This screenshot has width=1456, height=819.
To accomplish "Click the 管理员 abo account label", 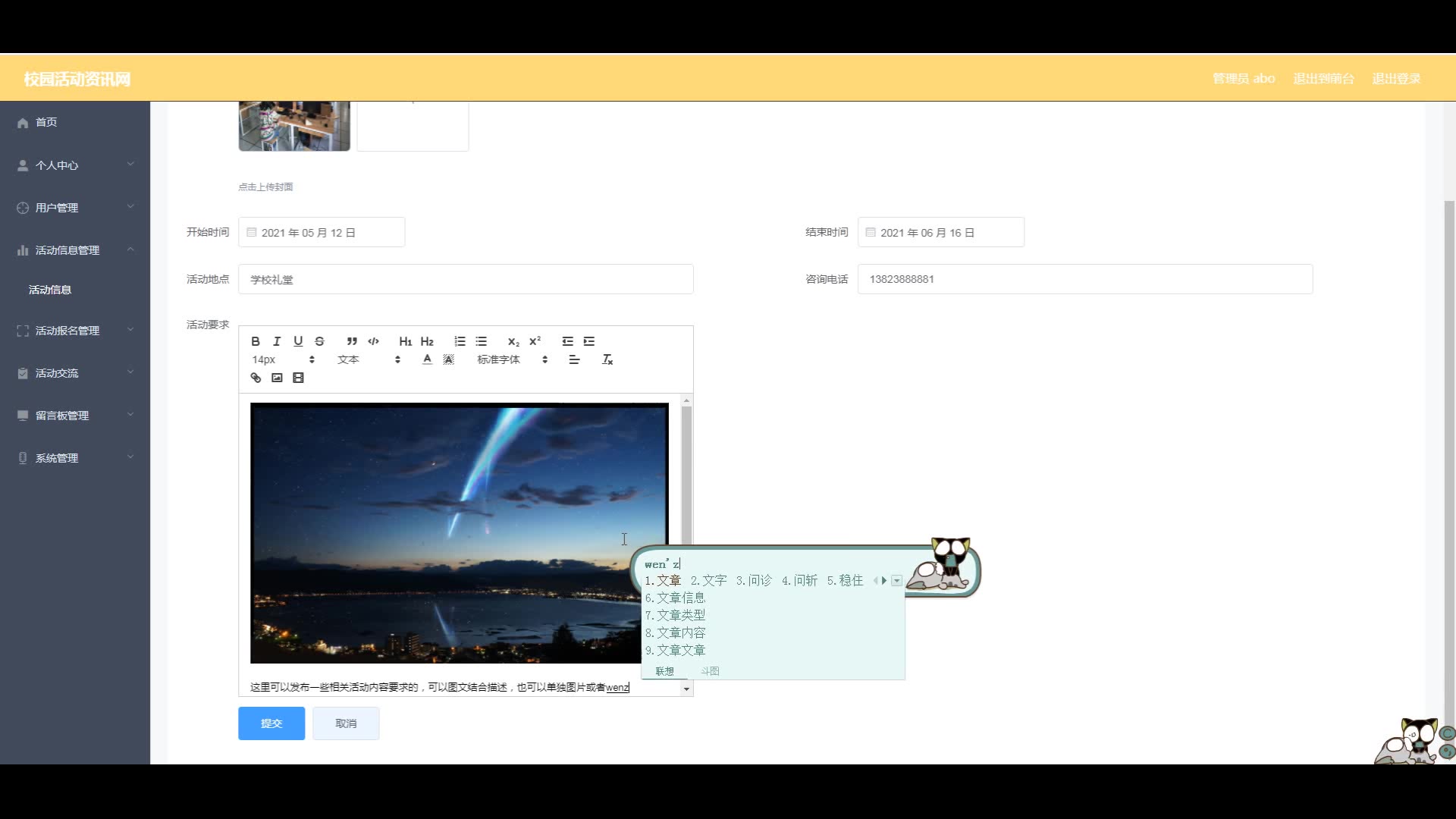I will 1244,79.
